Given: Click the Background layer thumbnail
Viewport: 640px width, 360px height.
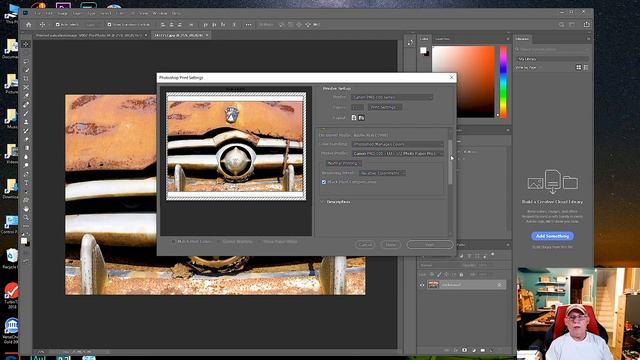Looking at the screenshot, I should tap(433, 285).
